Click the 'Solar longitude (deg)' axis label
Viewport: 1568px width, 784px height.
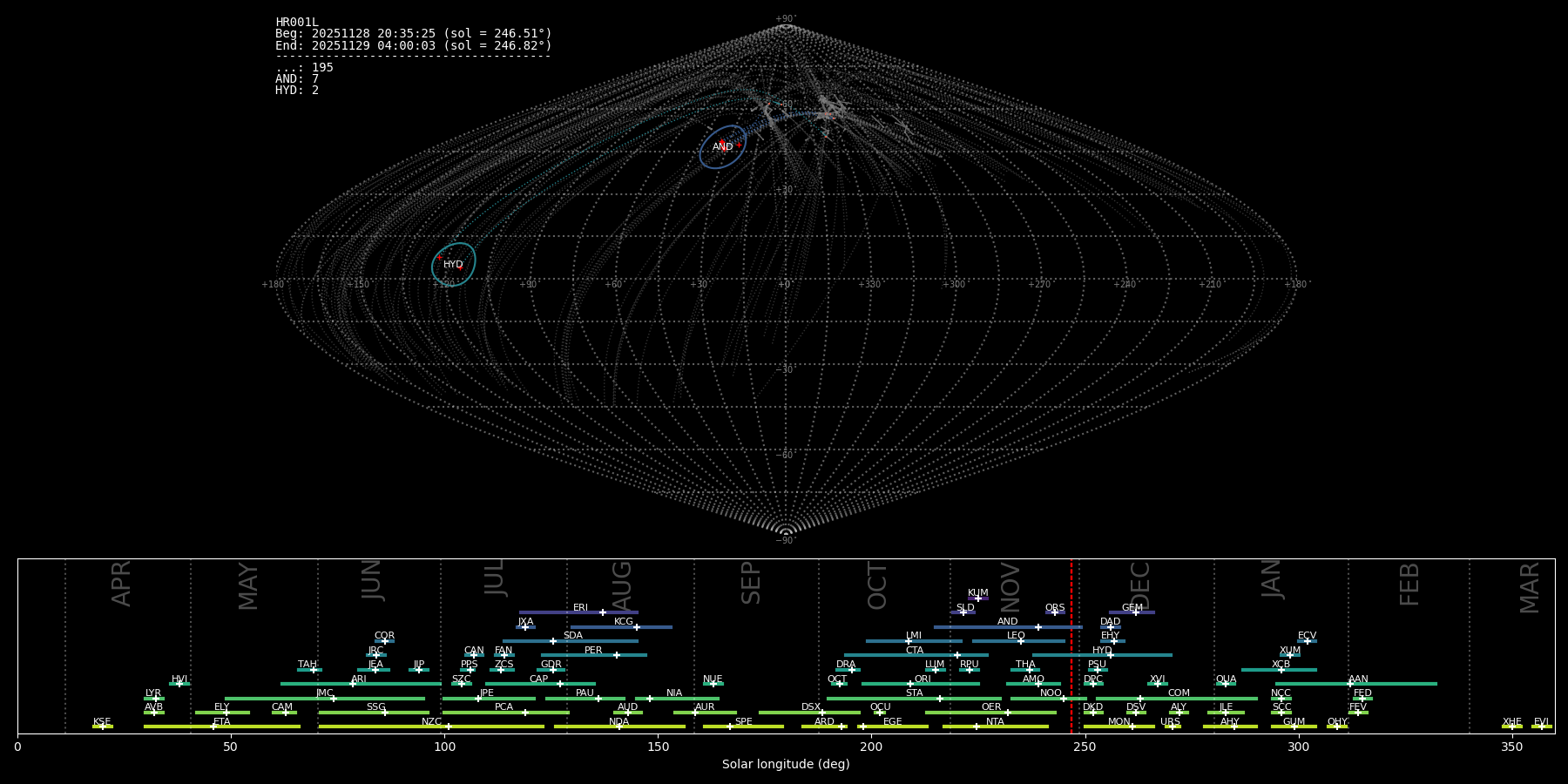(x=786, y=765)
